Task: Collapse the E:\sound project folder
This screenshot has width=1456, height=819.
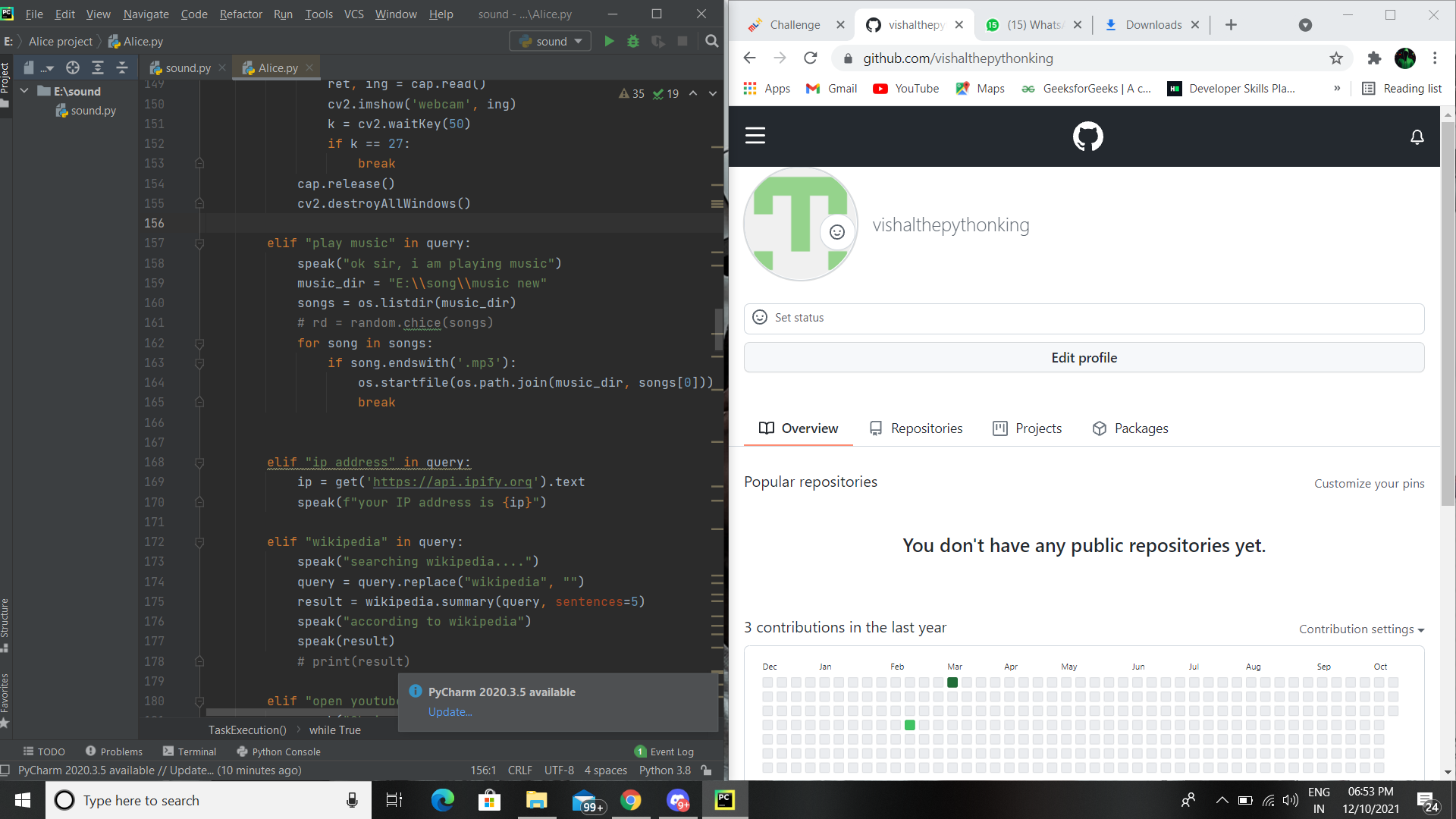Action: tap(24, 91)
